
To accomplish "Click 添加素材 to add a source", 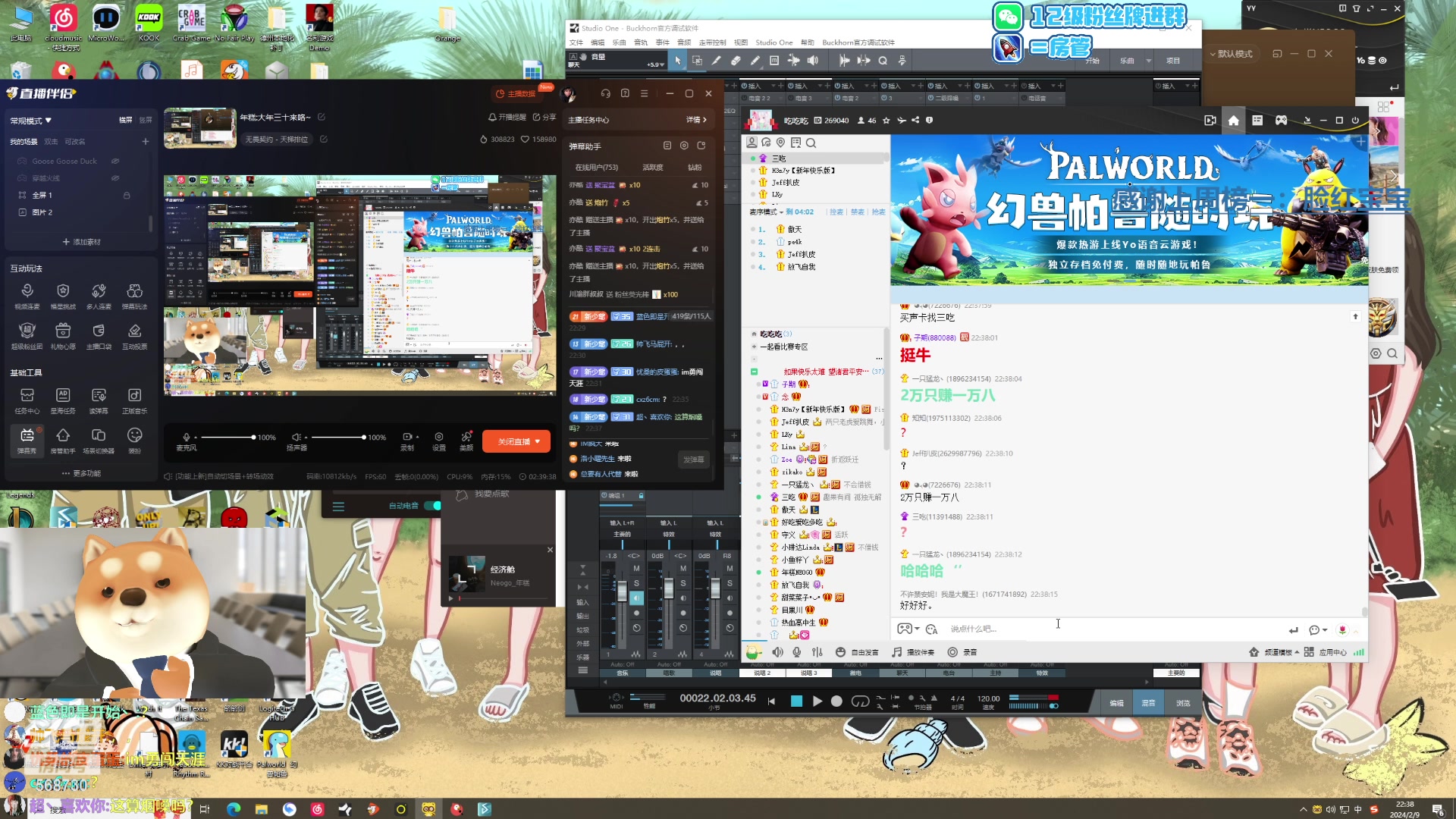I will [x=81, y=242].
